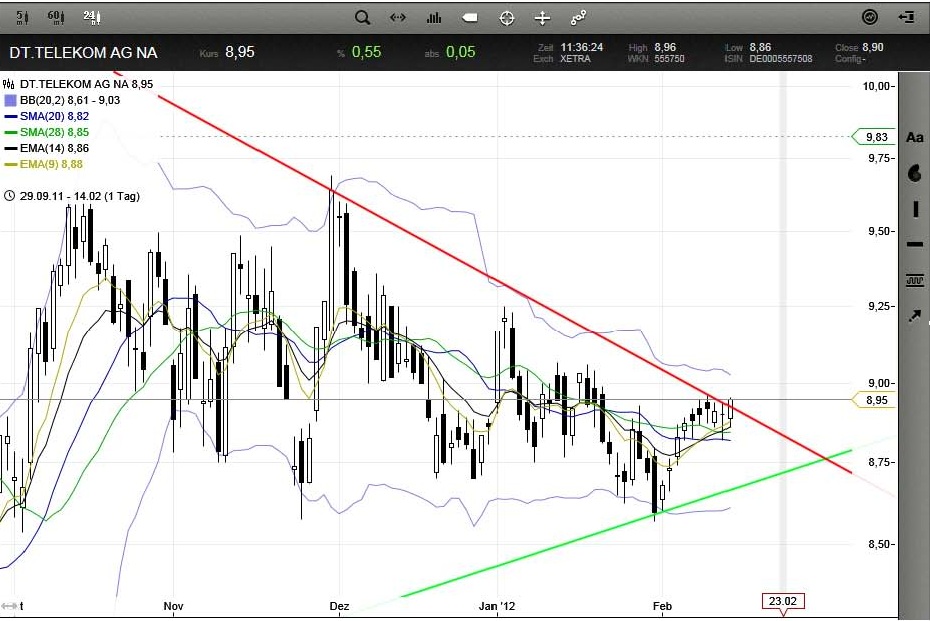Click the round pulse chart icon
The image size is (930, 621).
[x=870, y=17]
